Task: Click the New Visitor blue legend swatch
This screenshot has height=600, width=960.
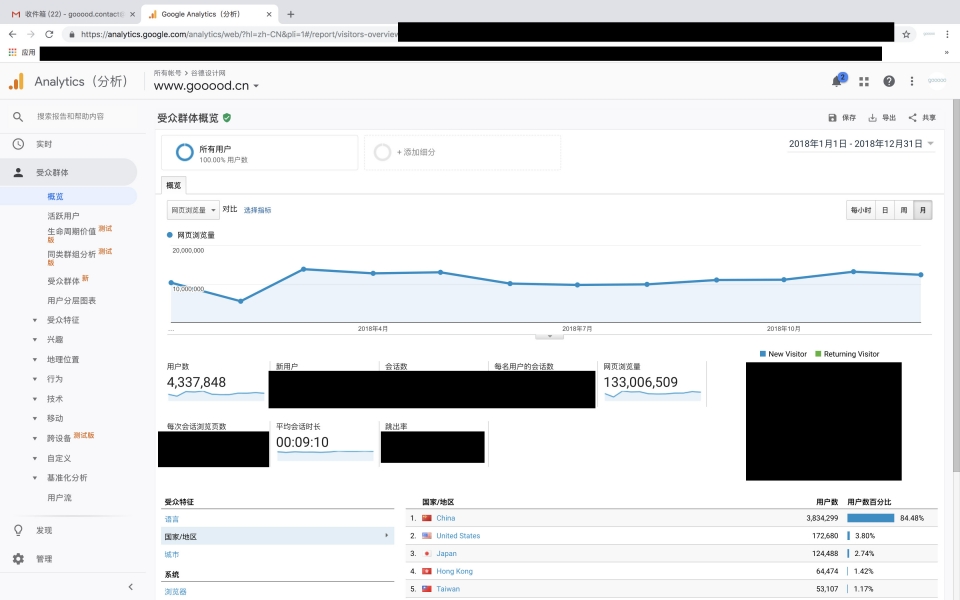Action: [x=763, y=354]
